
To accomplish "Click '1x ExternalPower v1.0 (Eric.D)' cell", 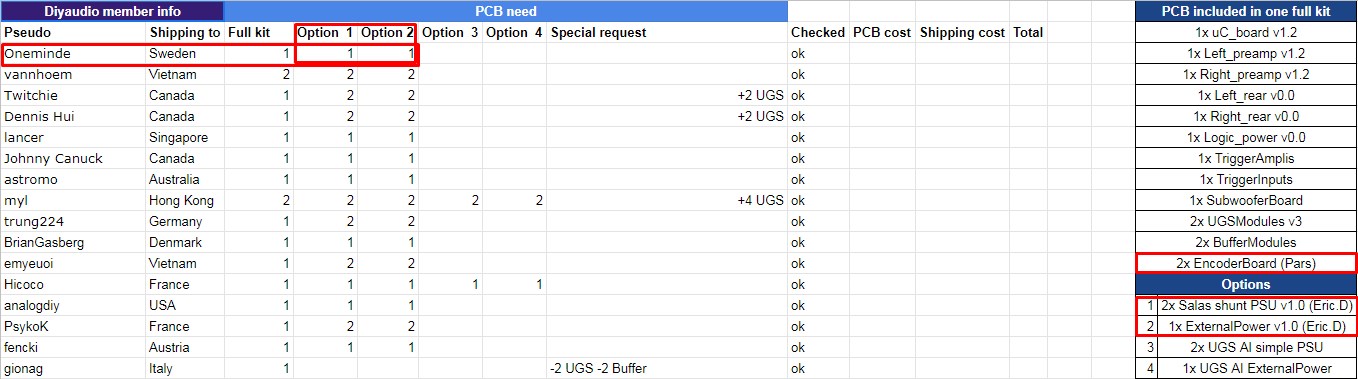I will [1257, 326].
